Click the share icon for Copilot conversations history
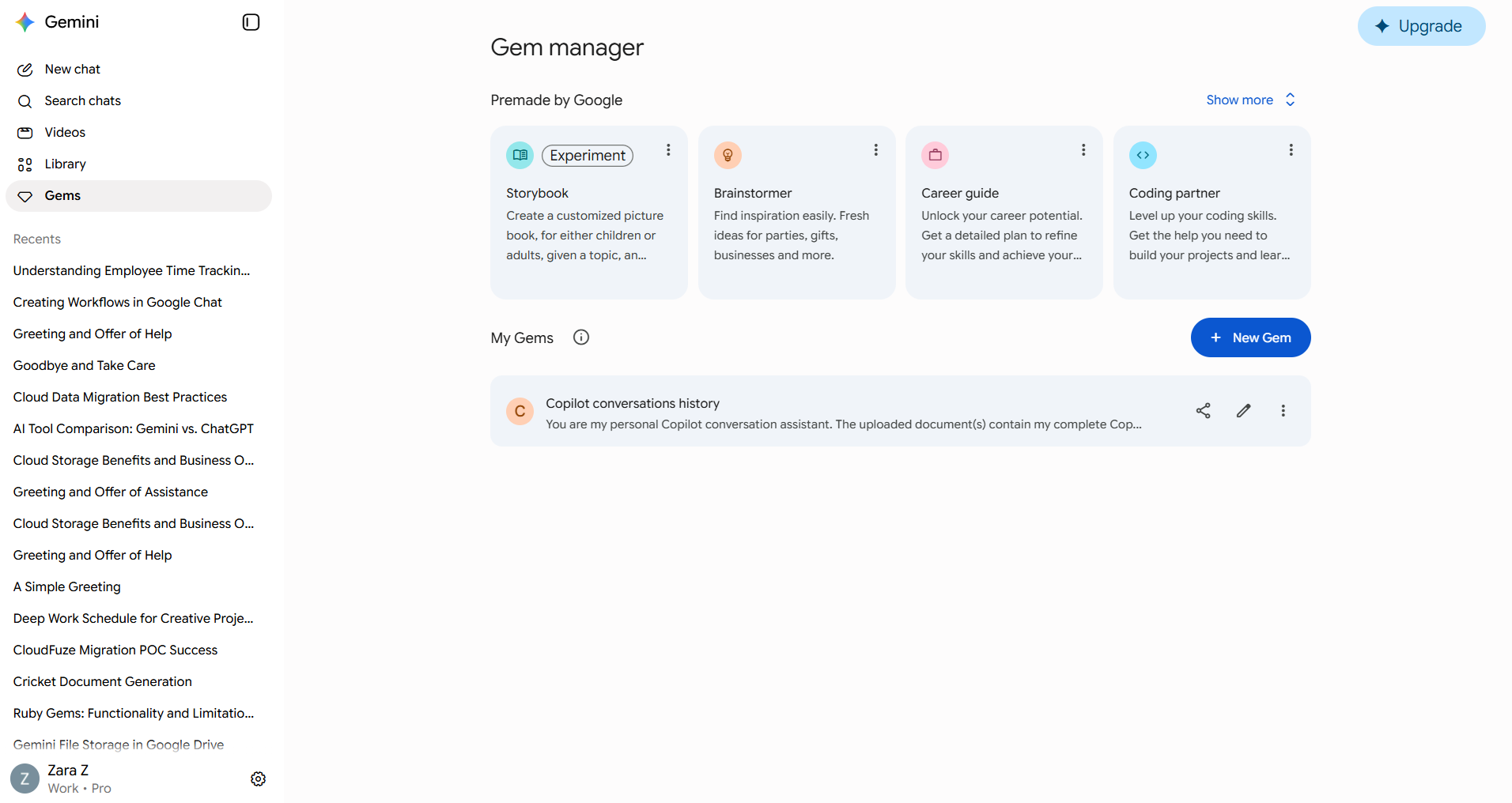The image size is (1512, 803). [x=1203, y=411]
